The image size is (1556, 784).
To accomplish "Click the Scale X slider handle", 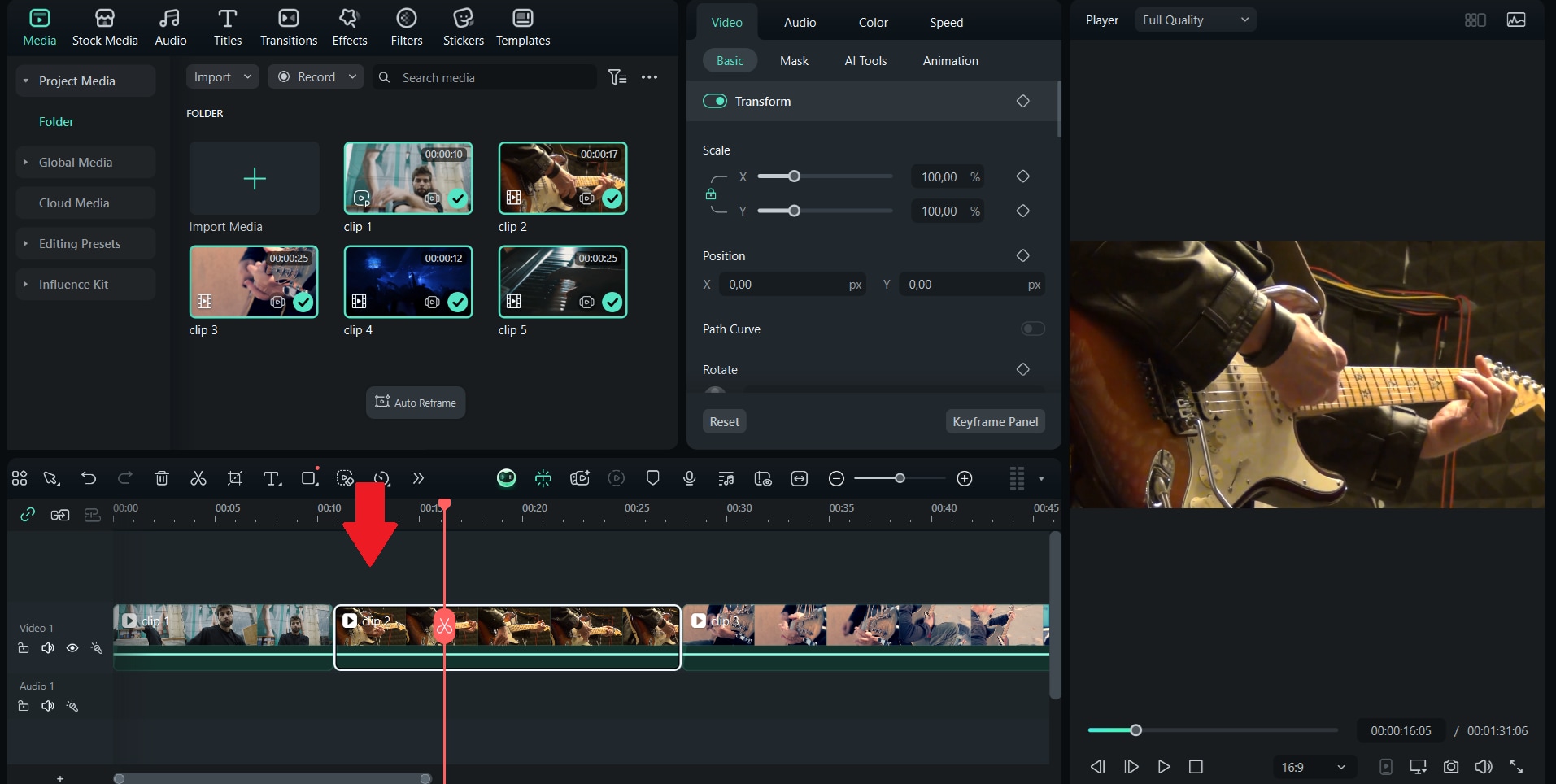I will (x=795, y=176).
